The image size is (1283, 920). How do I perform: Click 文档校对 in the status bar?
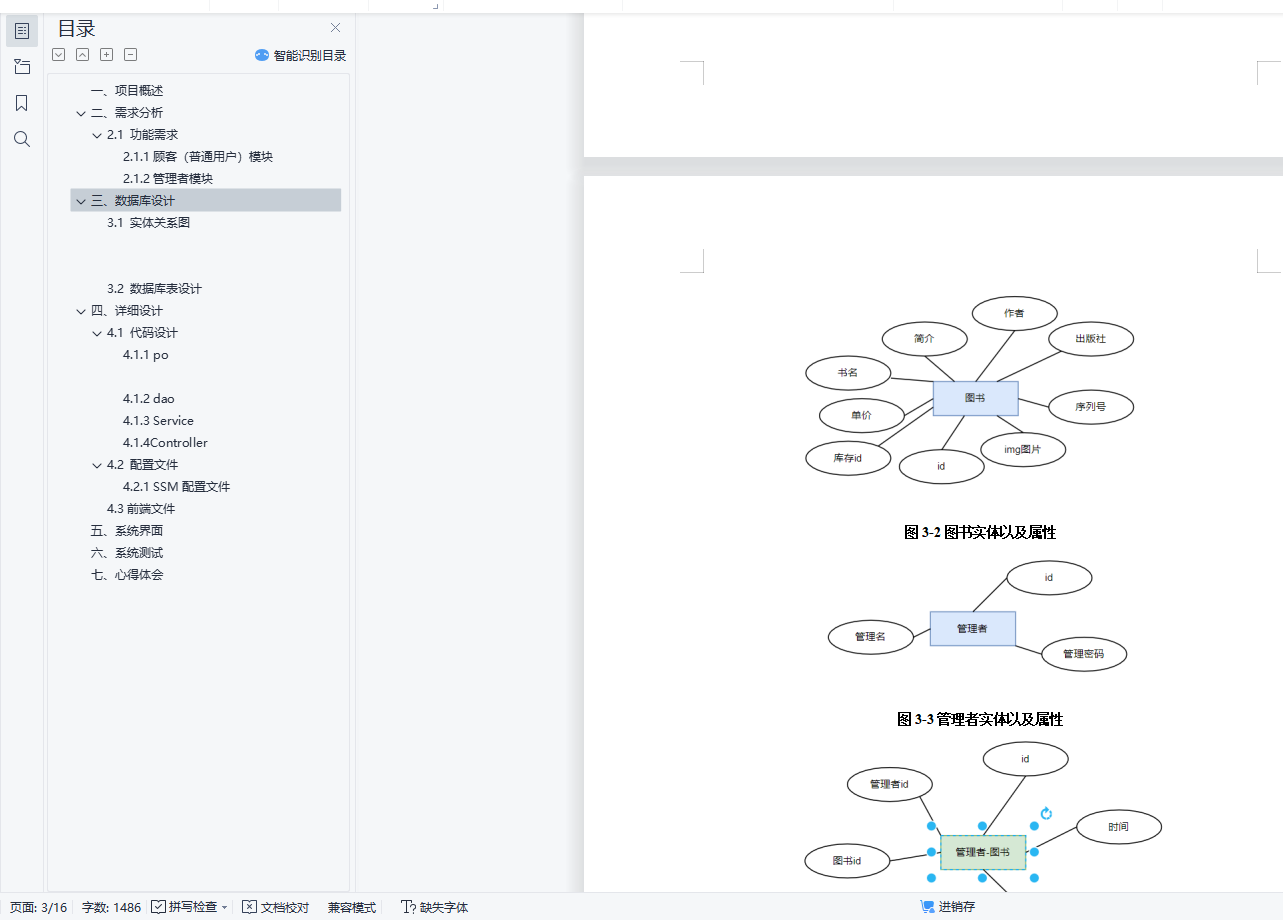(276, 907)
